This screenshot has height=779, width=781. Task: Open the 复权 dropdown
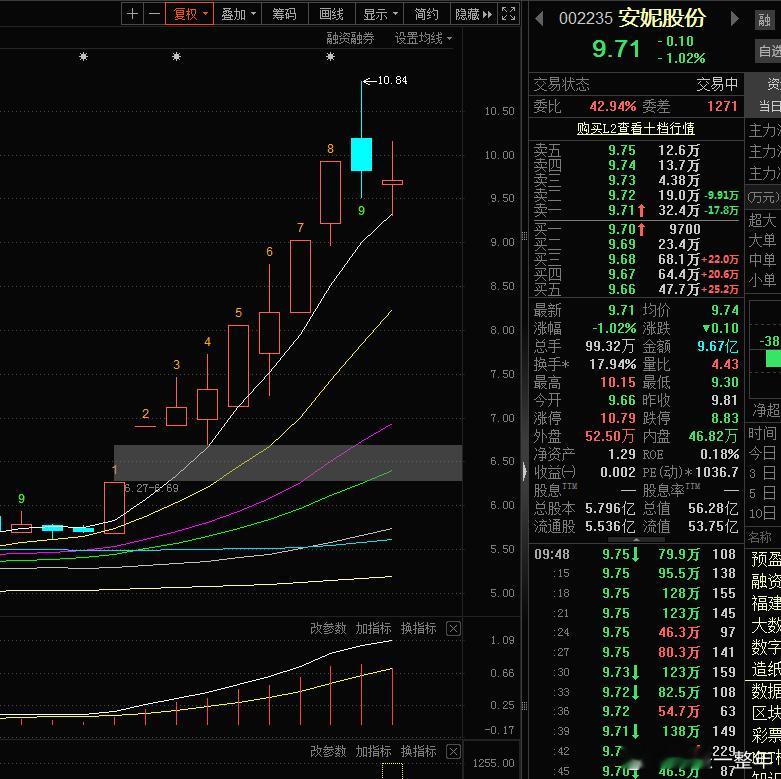[190, 14]
